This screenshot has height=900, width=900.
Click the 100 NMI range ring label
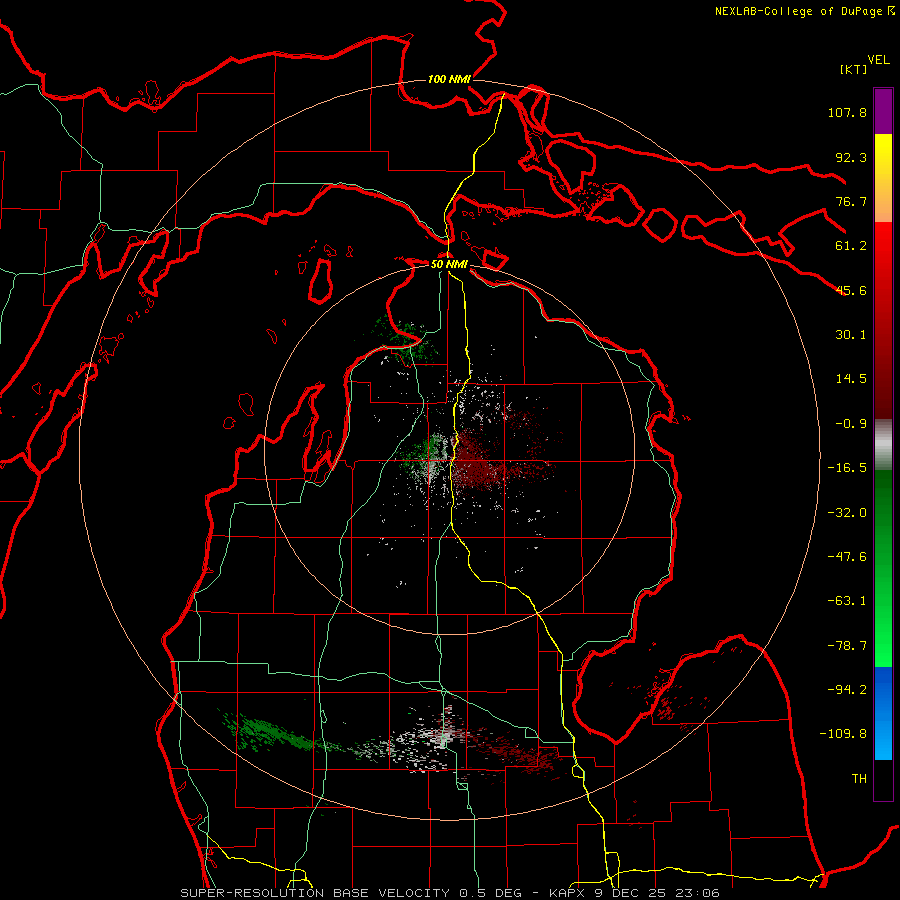(449, 79)
